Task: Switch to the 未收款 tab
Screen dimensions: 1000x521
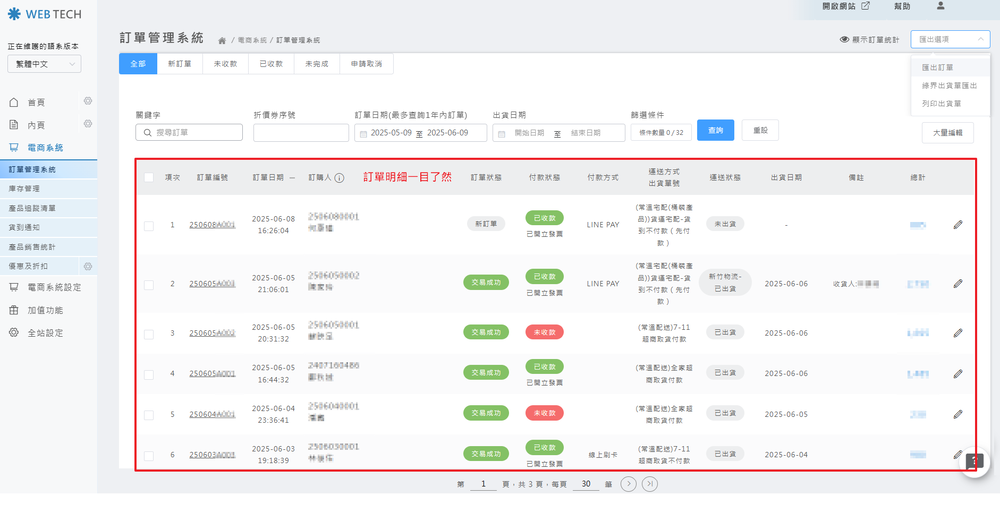Action: pos(226,64)
